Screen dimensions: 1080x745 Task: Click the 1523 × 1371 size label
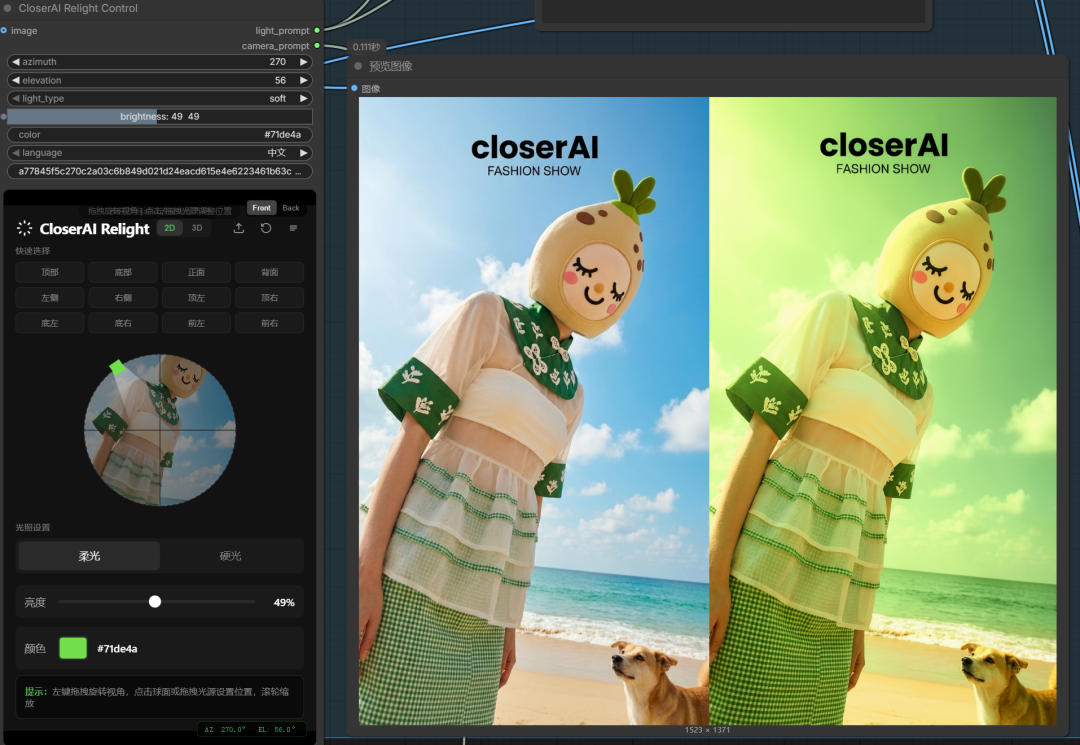click(707, 730)
